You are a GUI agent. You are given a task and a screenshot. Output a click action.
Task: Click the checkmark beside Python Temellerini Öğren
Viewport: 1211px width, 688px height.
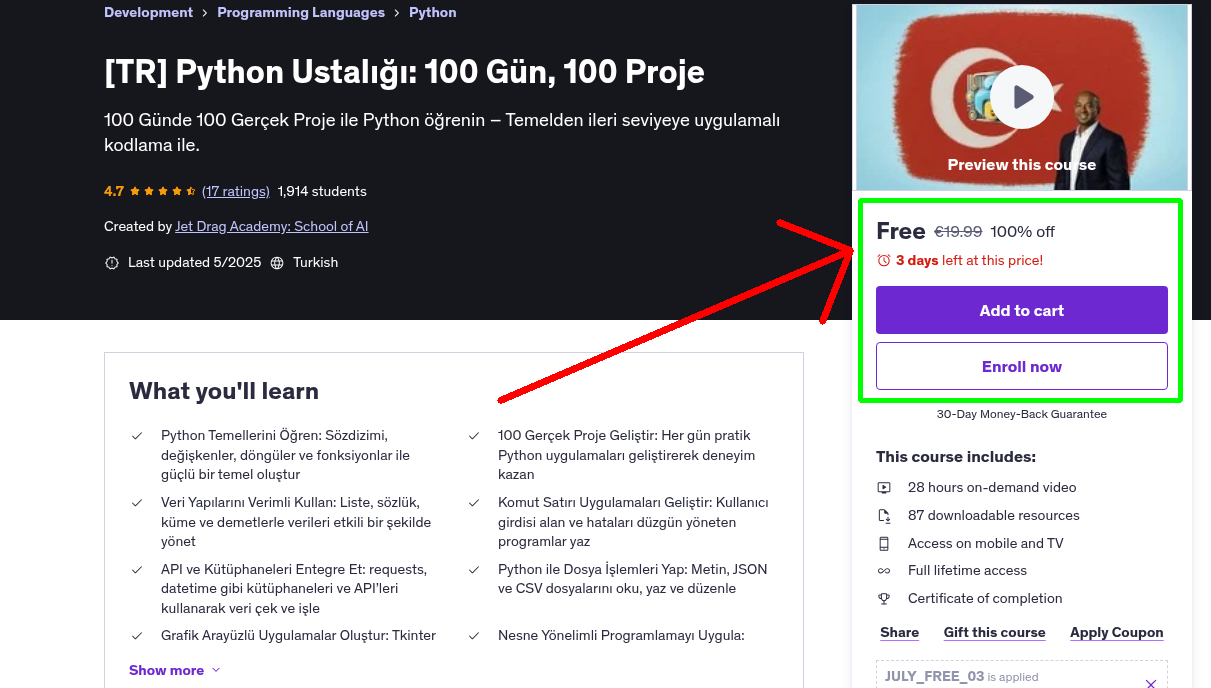[137, 436]
